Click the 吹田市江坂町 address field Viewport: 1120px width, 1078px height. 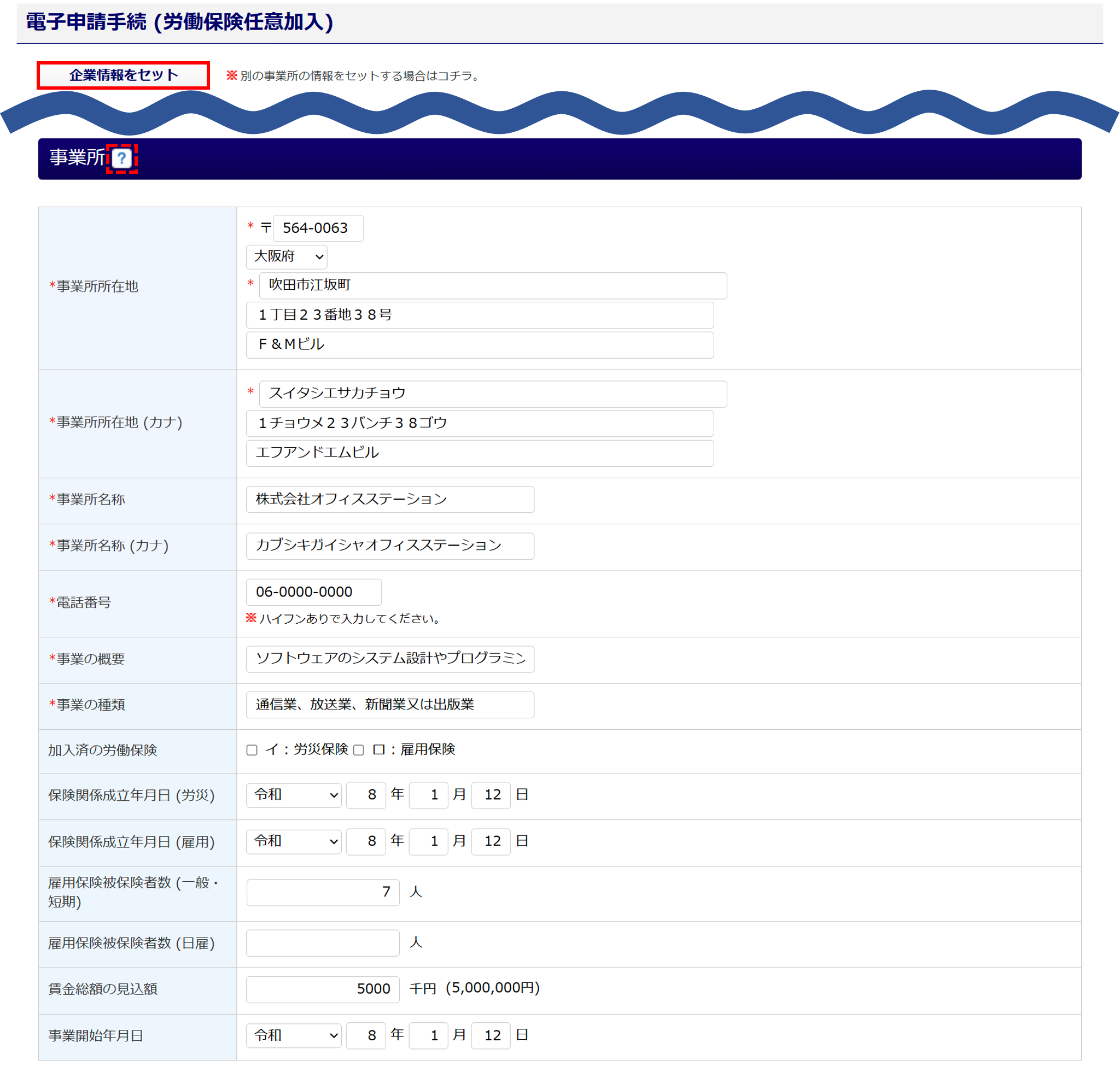(492, 286)
